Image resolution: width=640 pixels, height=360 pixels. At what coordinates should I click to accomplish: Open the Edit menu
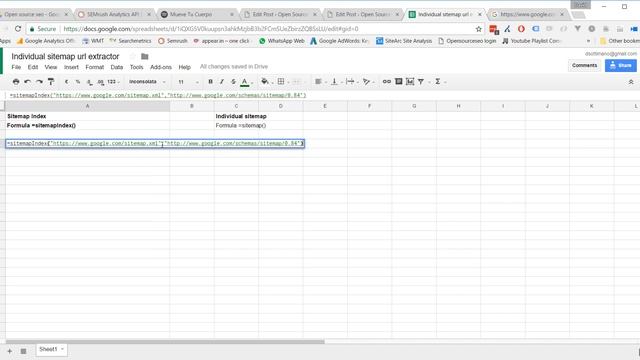(x=33, y=67)
